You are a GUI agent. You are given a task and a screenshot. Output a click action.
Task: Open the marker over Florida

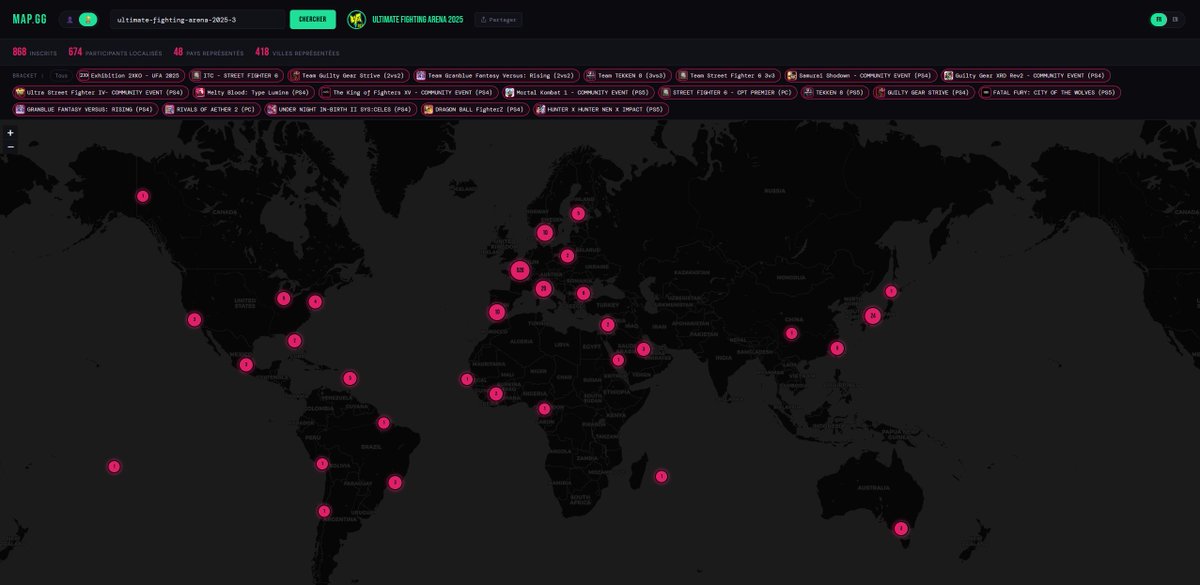click(x=295, y=341)
